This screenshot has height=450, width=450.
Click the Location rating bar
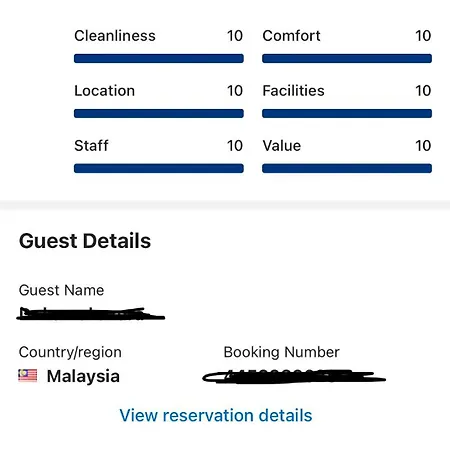coord(159,113)
